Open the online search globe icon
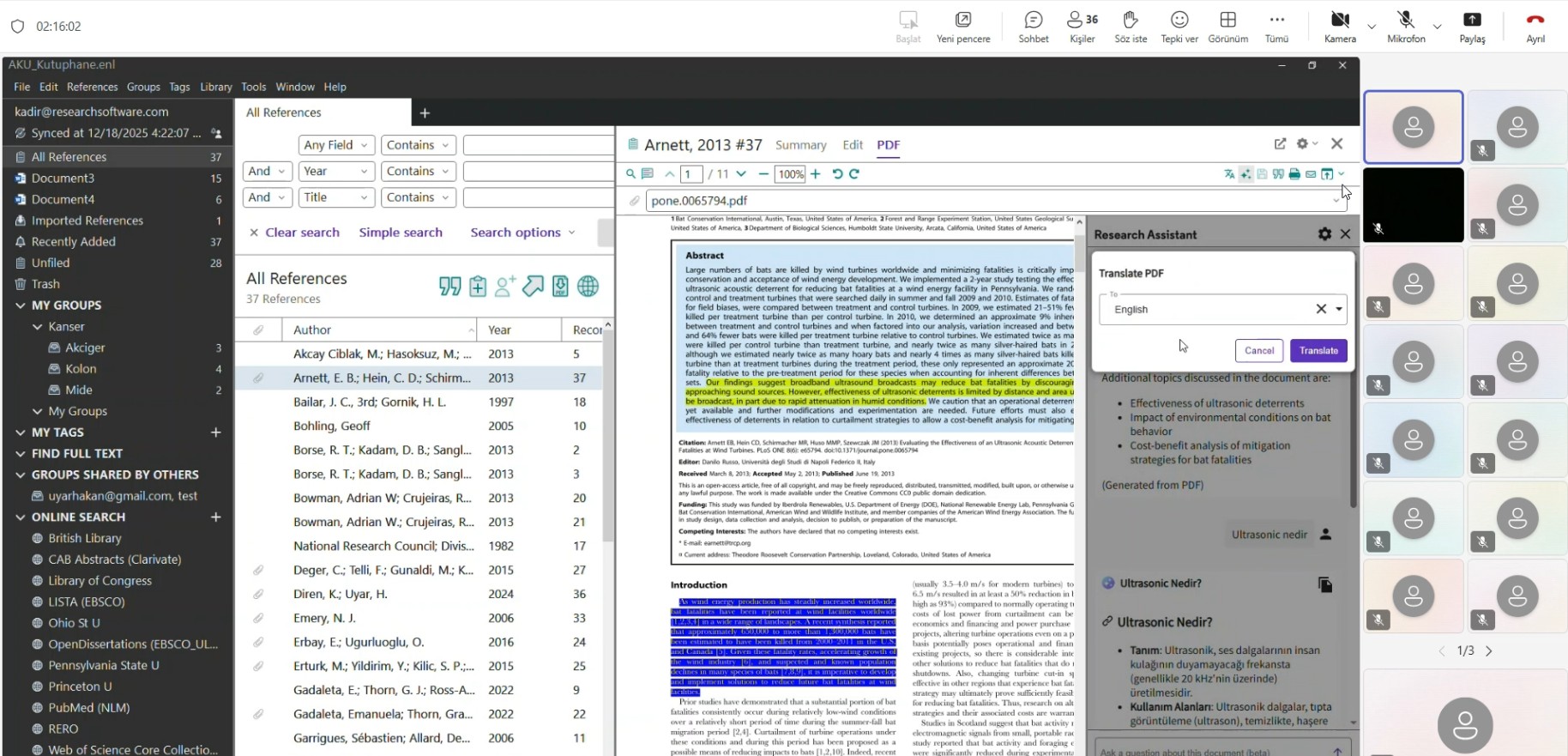Viewport: 1568px width, 756px height. click(x=588, y=287)
